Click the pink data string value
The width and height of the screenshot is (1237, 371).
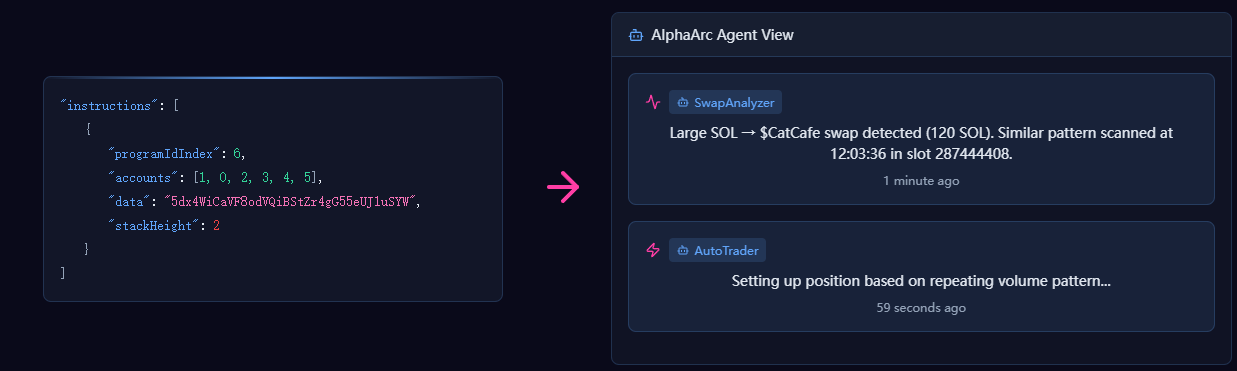293,202
